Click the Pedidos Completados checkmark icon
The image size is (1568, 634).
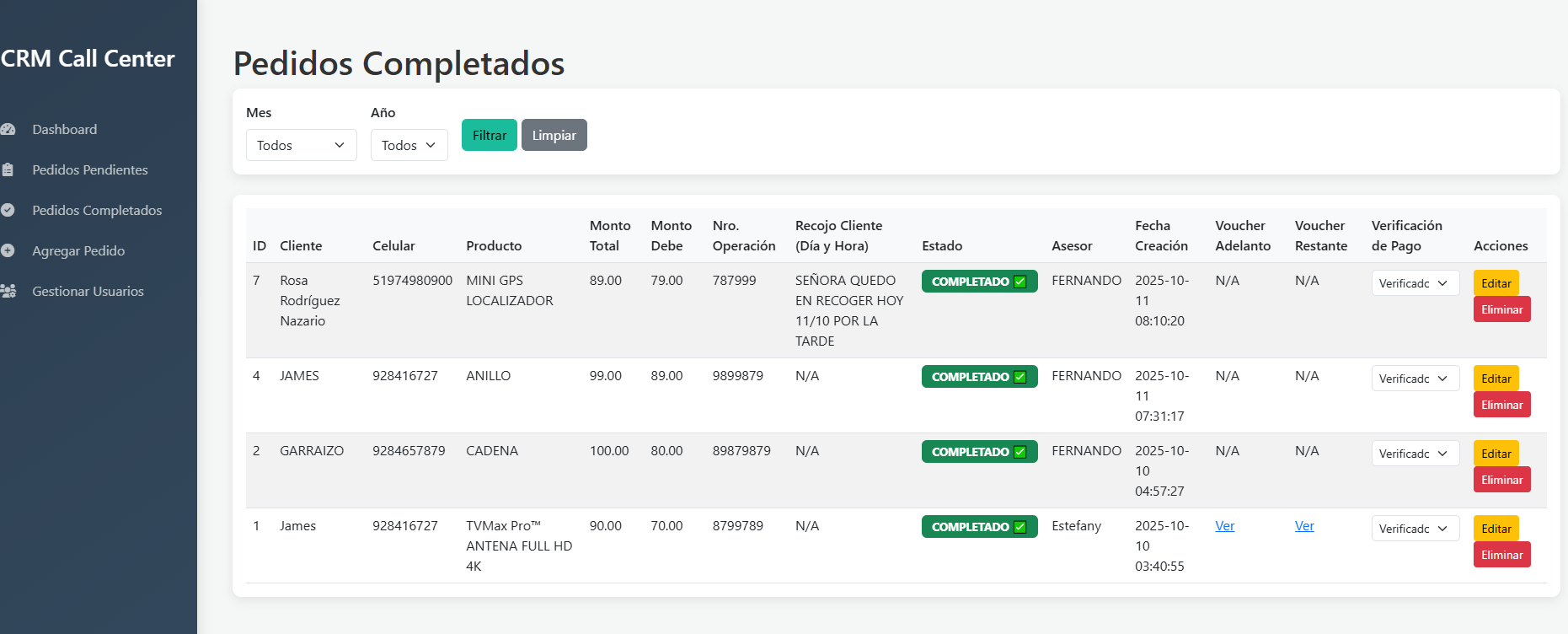click(x=8, y=211)
